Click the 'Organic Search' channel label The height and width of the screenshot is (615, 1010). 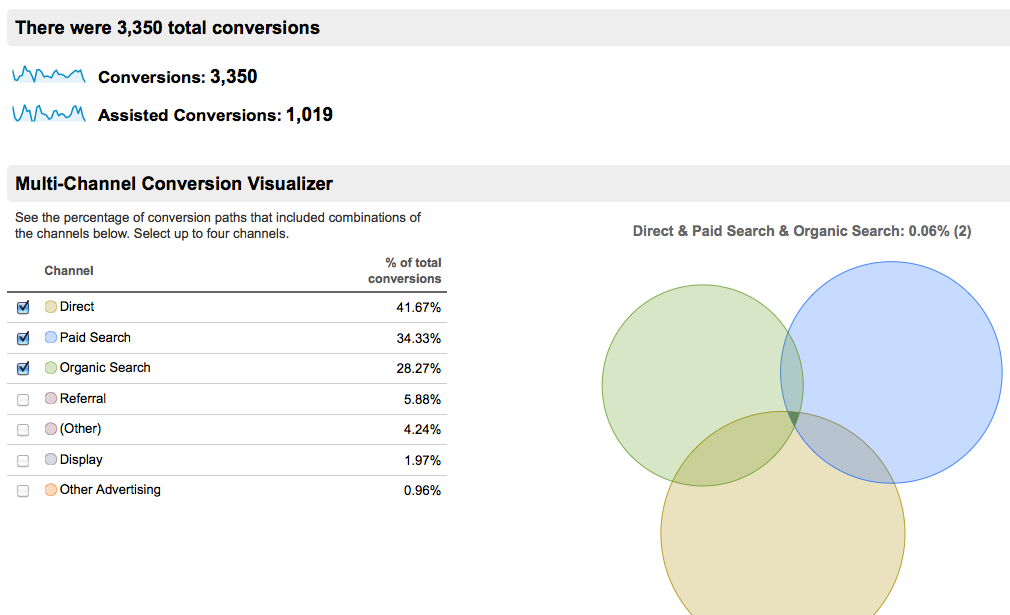click(x=105, y=368)
